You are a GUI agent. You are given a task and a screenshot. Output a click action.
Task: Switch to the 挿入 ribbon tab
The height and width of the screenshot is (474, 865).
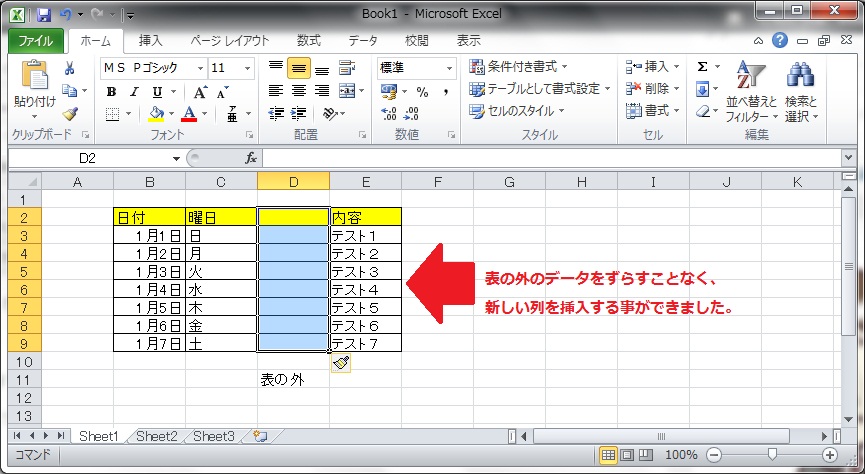click(x=151, y=41)
